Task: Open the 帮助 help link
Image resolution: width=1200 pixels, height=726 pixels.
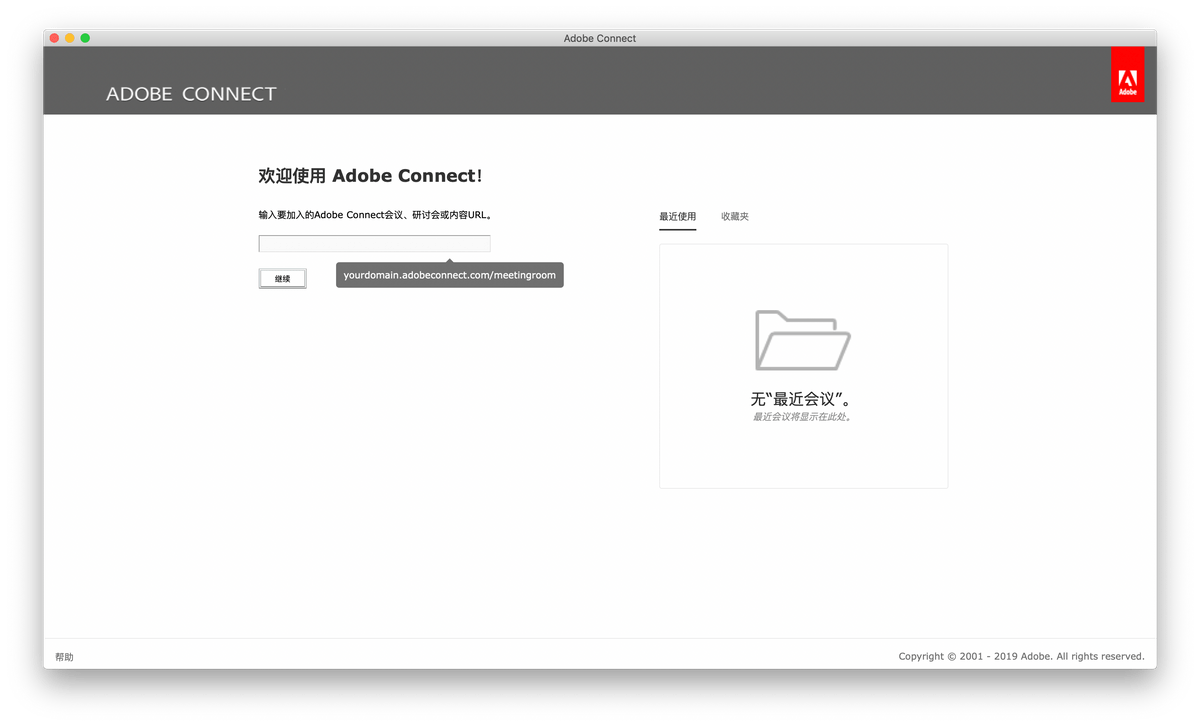Action: [64, 657]
